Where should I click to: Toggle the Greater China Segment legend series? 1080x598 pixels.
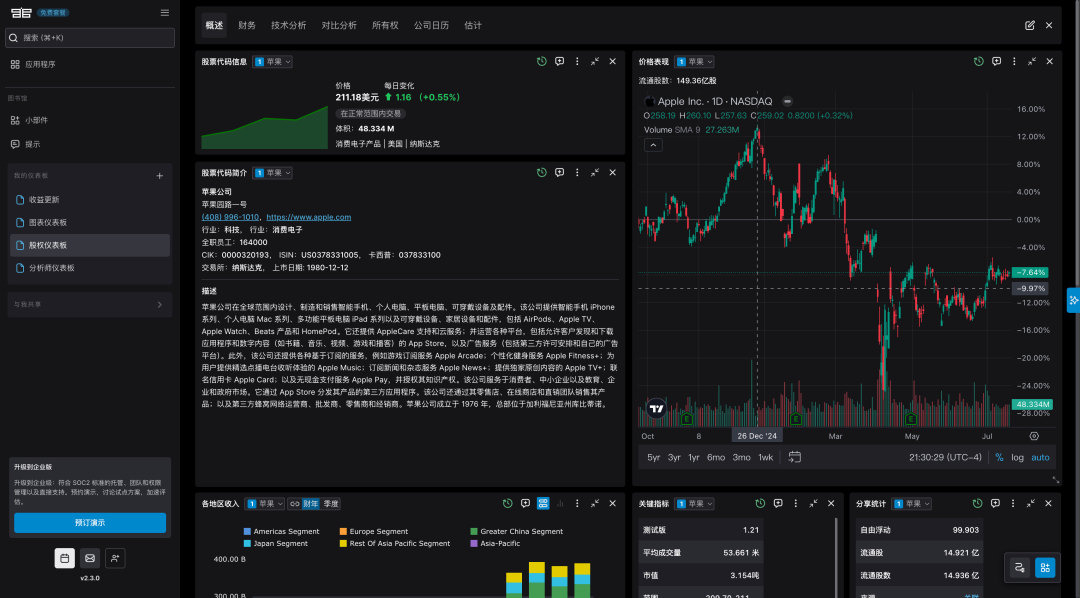(517, 531)
